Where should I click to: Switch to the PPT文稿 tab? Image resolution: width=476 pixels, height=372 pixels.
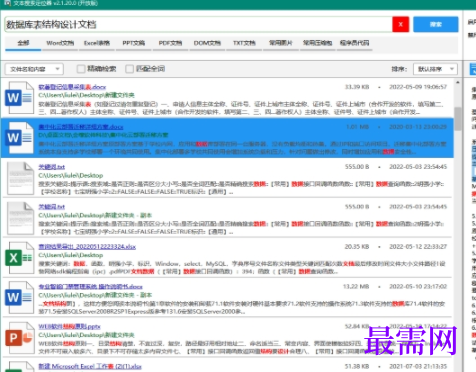click(133, 43)
